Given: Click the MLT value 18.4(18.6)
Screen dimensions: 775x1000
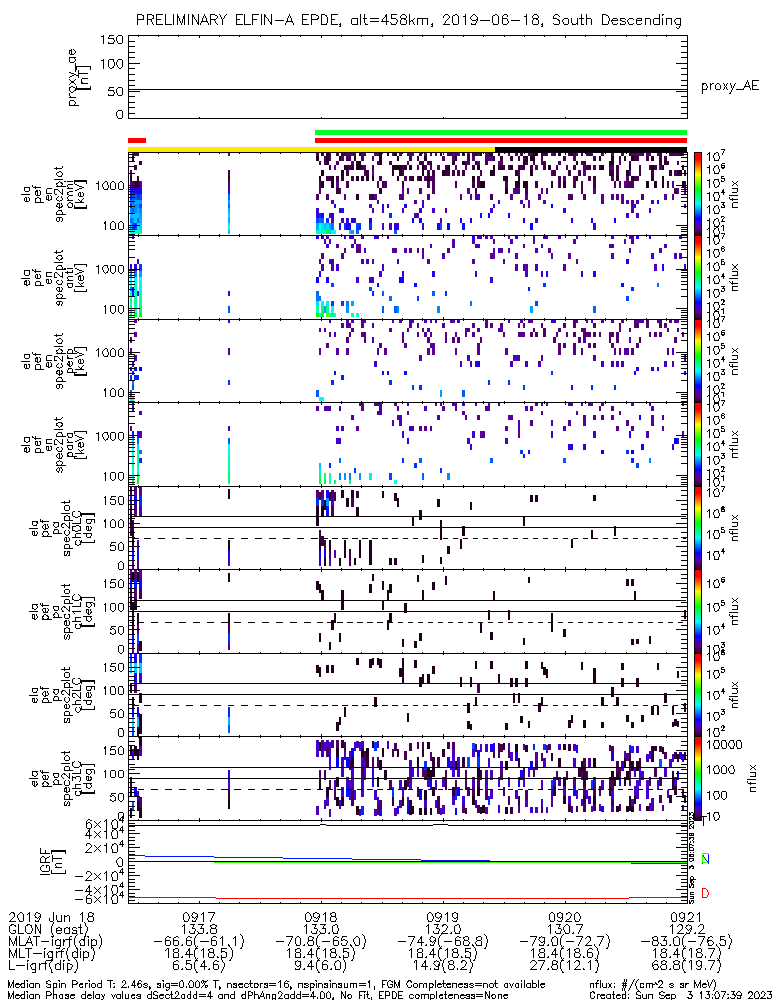Looking at the screenshot, I should (x=565, y=954).
